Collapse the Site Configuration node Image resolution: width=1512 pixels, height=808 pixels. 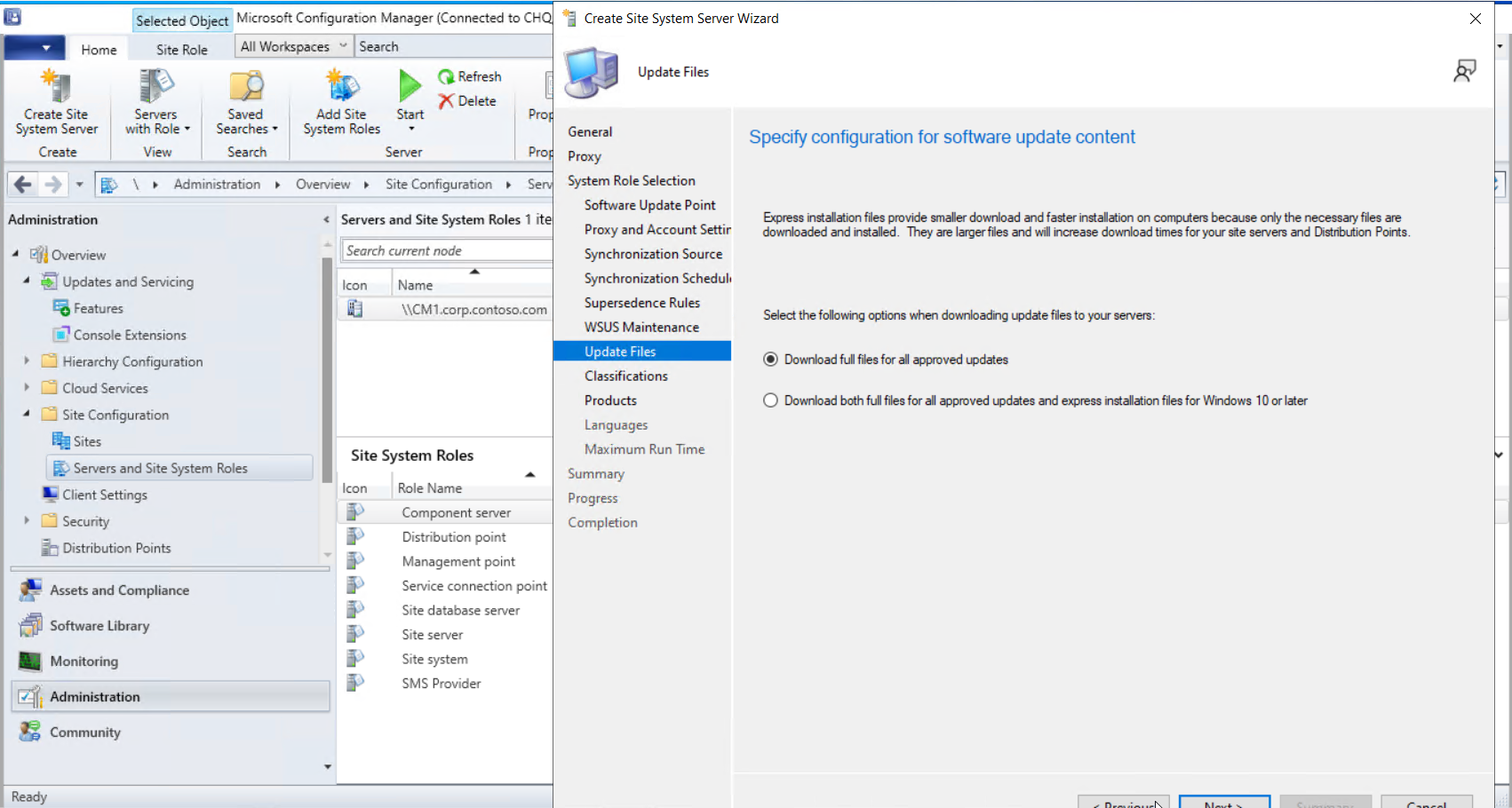pos(26,414)
